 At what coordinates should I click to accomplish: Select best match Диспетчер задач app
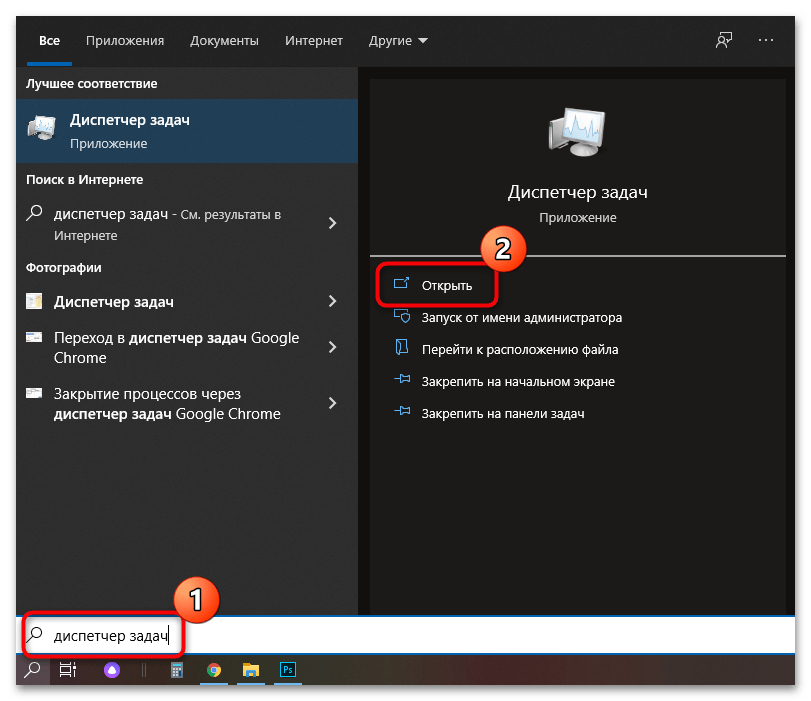point(187,131)
